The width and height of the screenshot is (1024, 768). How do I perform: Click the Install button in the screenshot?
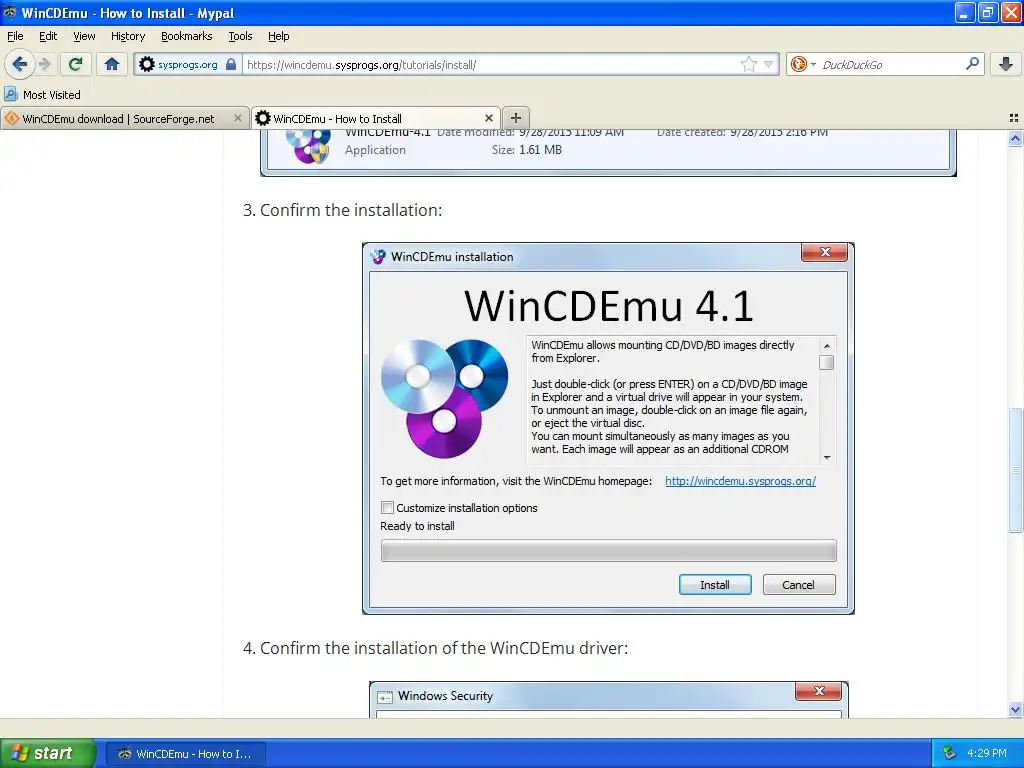(715, 584)
